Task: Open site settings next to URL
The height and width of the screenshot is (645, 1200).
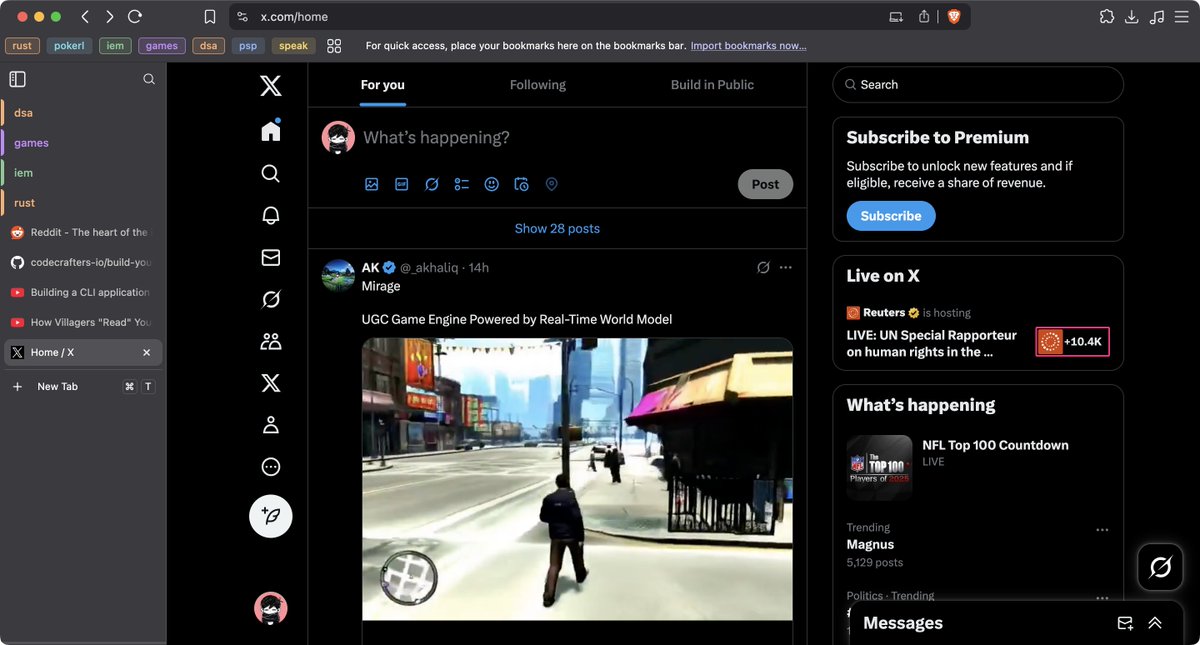Action: click(x=242, y=16)
